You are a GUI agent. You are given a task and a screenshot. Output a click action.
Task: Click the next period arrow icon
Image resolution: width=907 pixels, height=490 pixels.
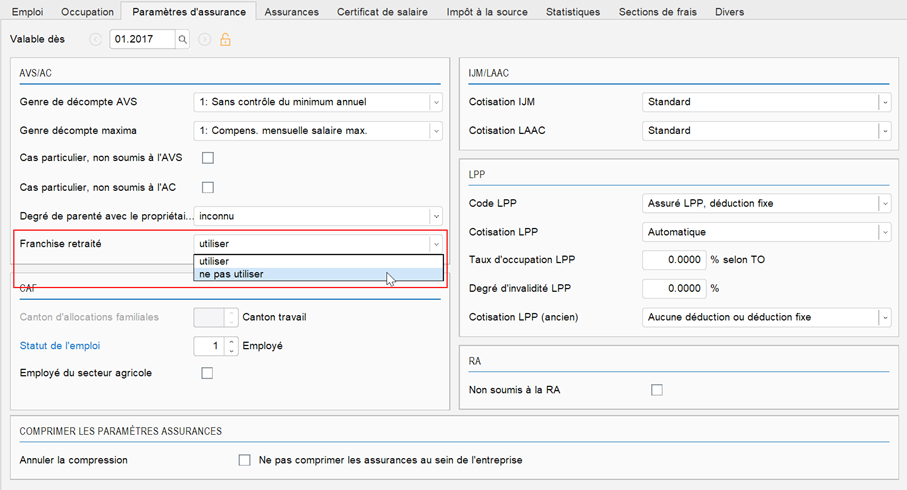pyautogui.click(x=204, y=39)
